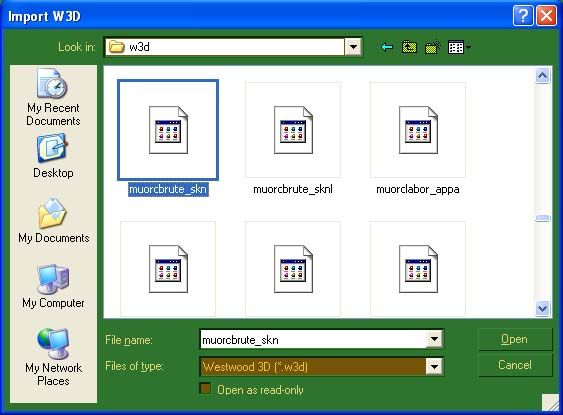Select My Computer in the sidebar

point(53,286)
